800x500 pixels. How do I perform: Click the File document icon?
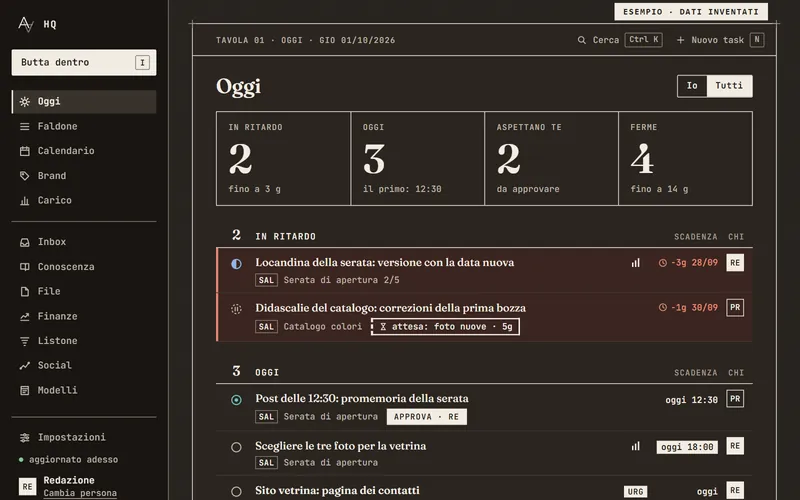click(x=24, y=291)
